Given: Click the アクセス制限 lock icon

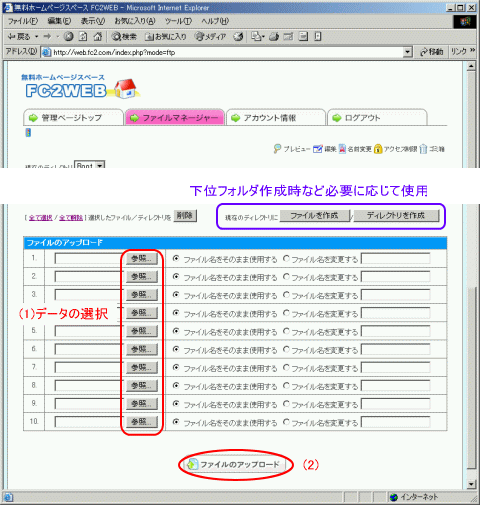Looking at the screenshot, I should pyautogui.click(x=378, y=149).
